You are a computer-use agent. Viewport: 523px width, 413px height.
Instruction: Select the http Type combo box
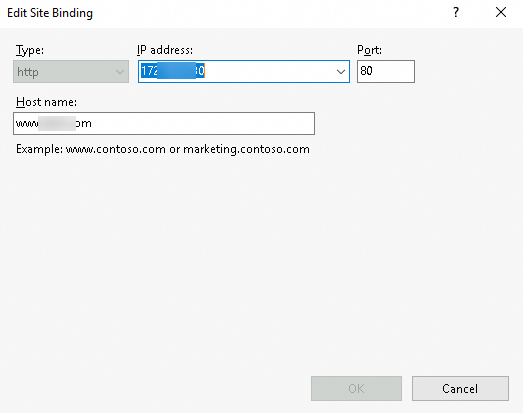(x=71, y=71)
